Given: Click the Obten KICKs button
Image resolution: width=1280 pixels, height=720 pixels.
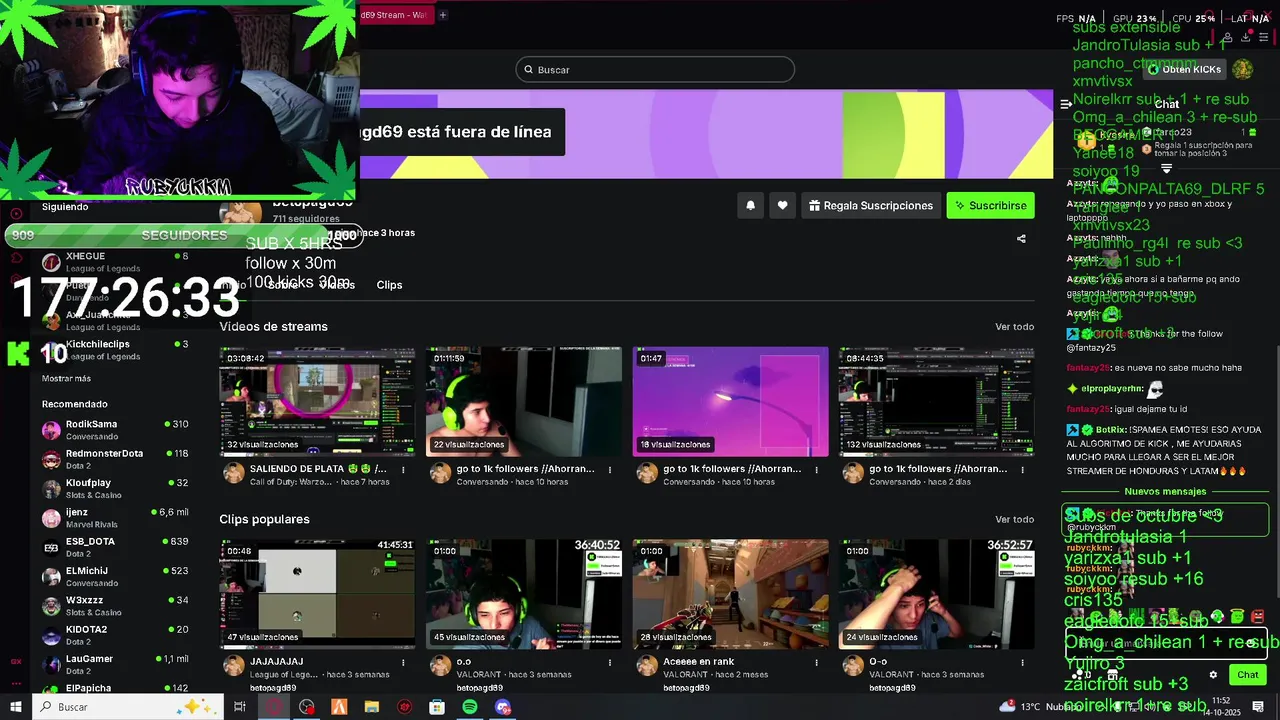Looking at the screenshot, I should click(1184, 69).
